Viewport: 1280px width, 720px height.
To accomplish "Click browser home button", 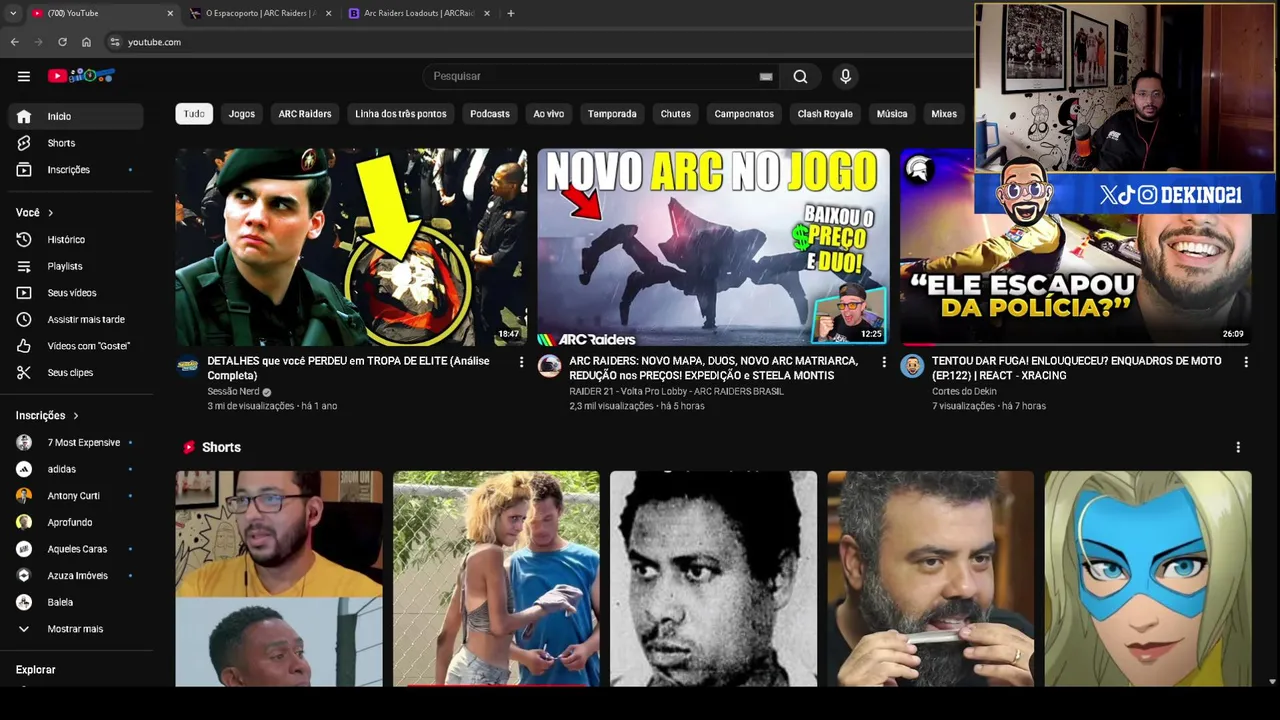I will tap(86, 42).
